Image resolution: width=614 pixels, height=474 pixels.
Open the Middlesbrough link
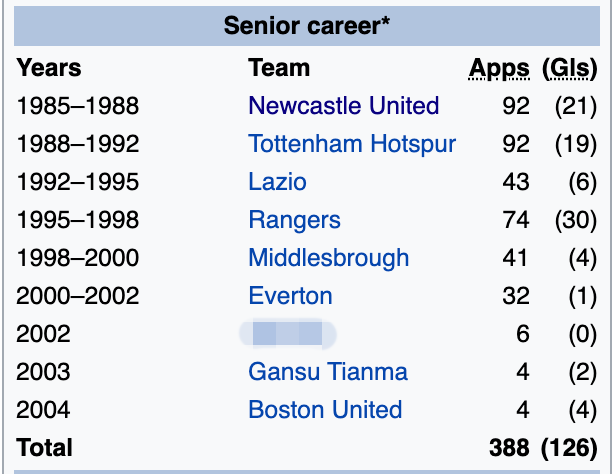(x=328, y=258)
